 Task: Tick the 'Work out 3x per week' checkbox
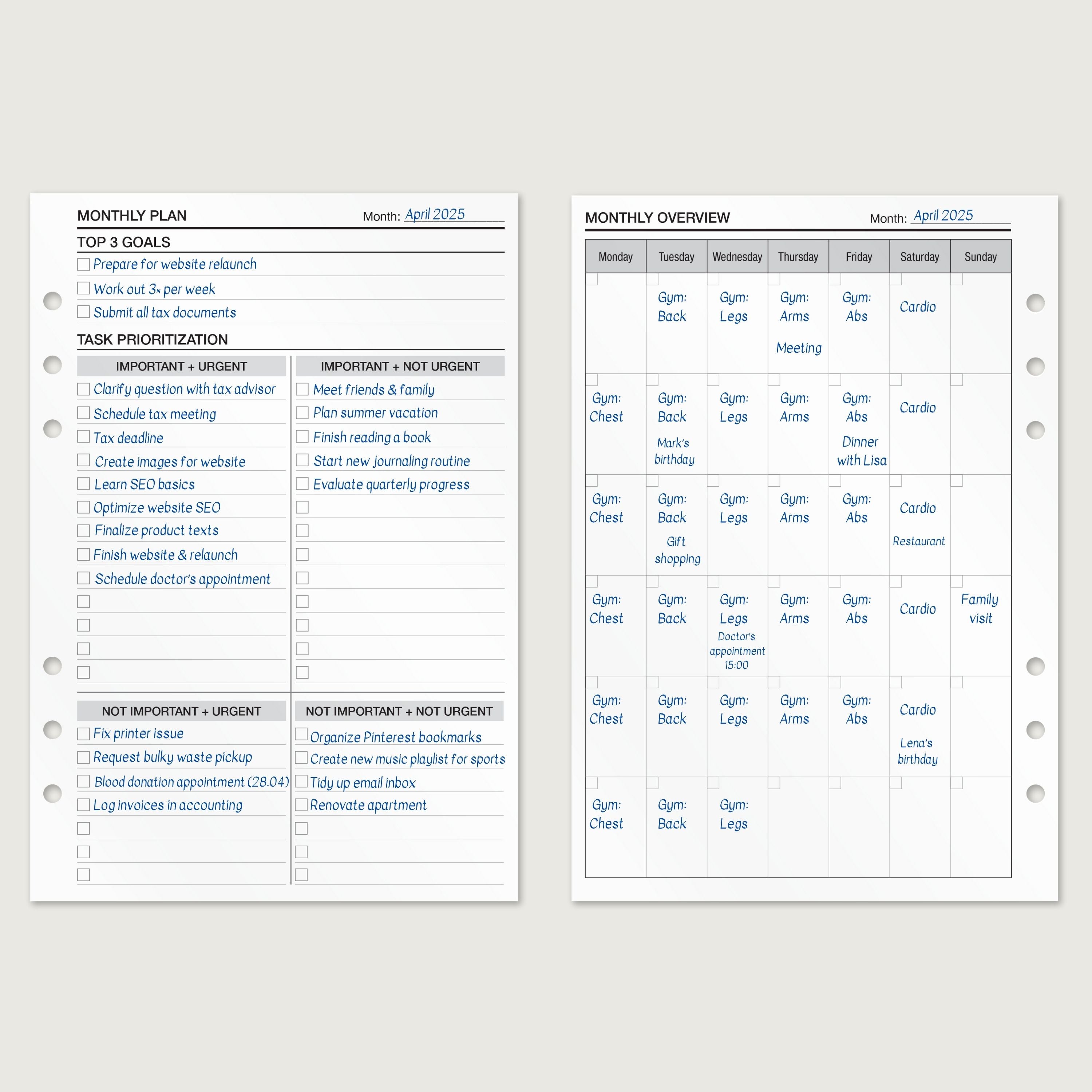click(x=83, y=288)
